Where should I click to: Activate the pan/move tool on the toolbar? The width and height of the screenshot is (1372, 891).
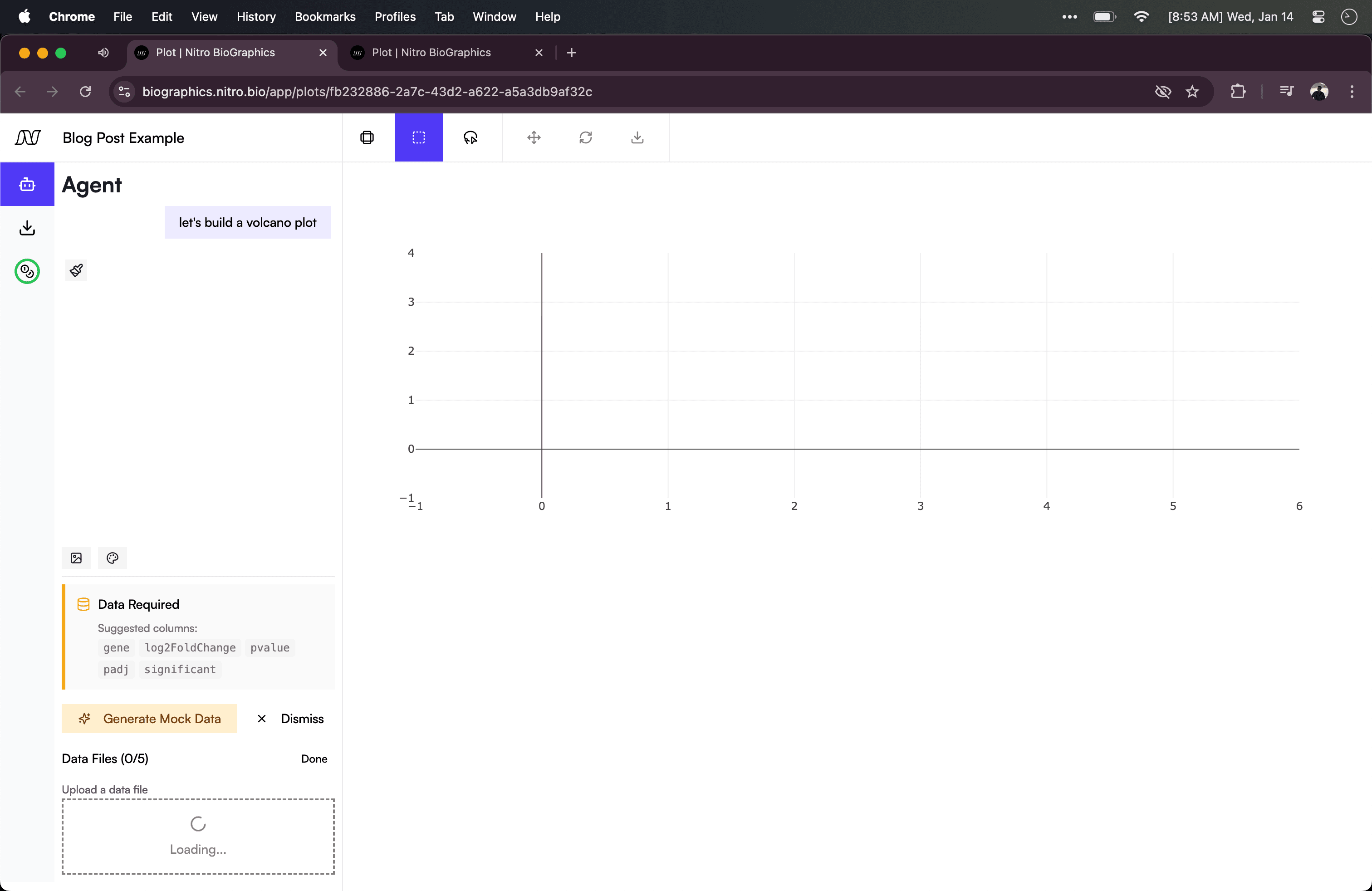(x=533, y=138)
